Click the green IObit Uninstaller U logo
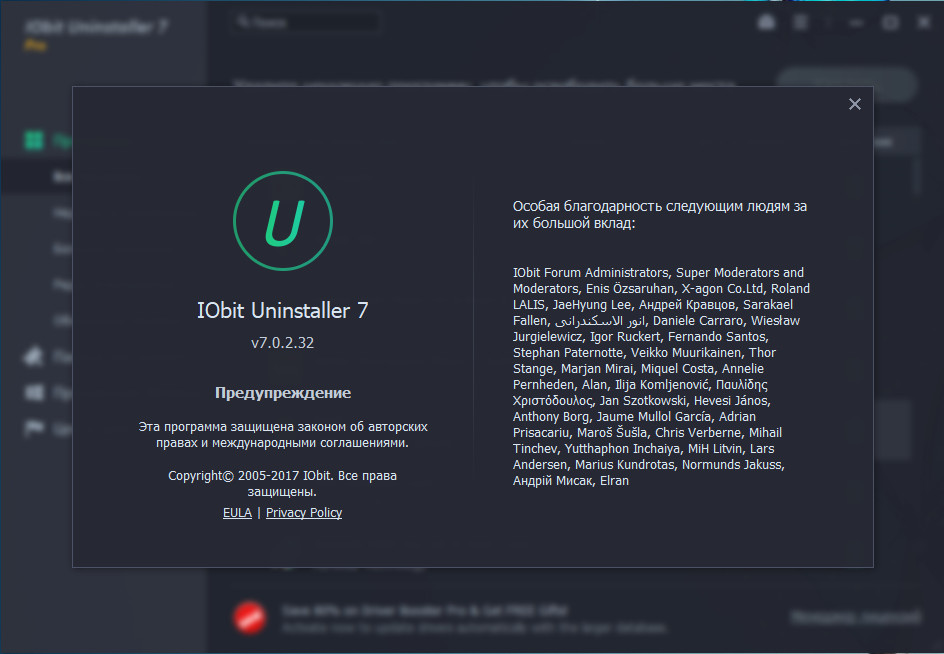The image size is (944, 654). 283,221
